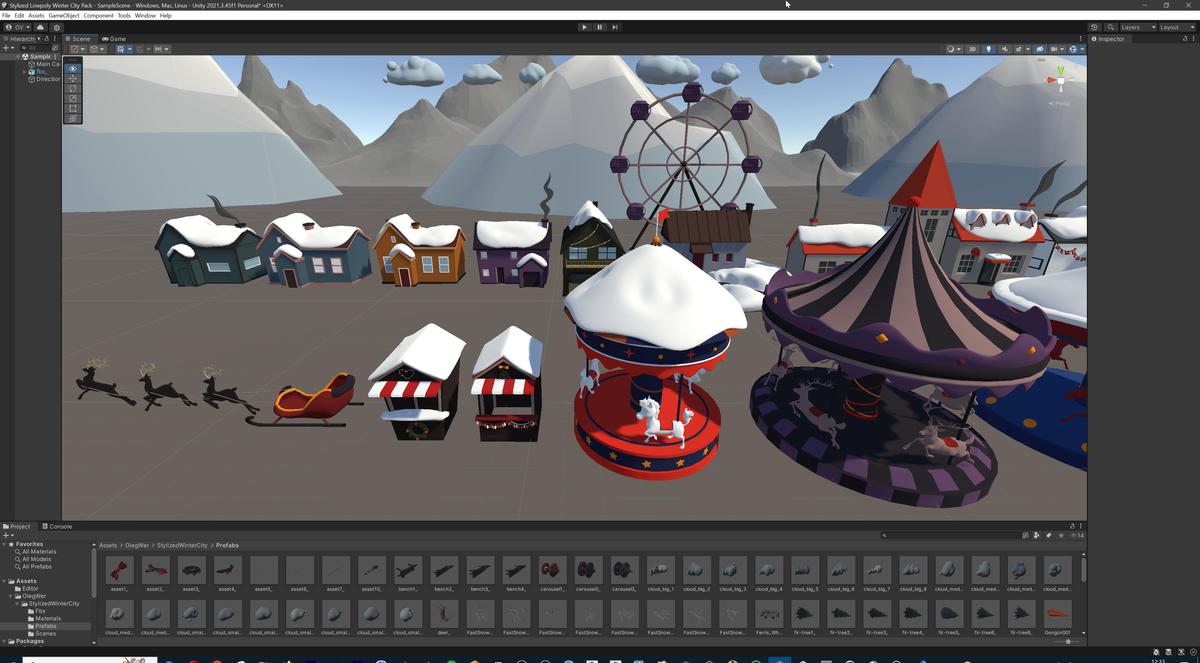Select All Materials favorite search
Screen dimensions: 1200x663
[x=39, y=551]
